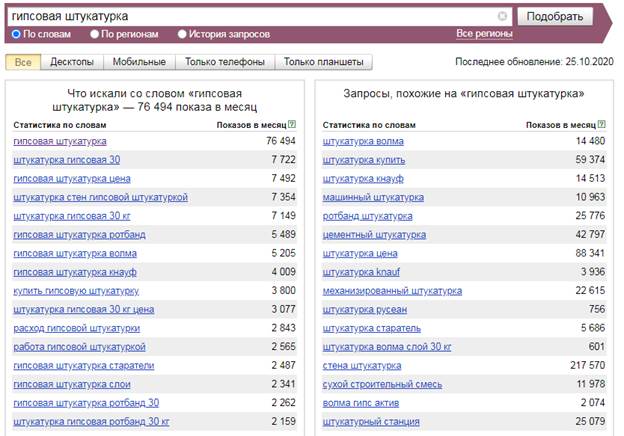The height and width of the screenshot is (436, 624).
Task: Open the 'штукатурка кнауф' link
Action: (363, 179)
